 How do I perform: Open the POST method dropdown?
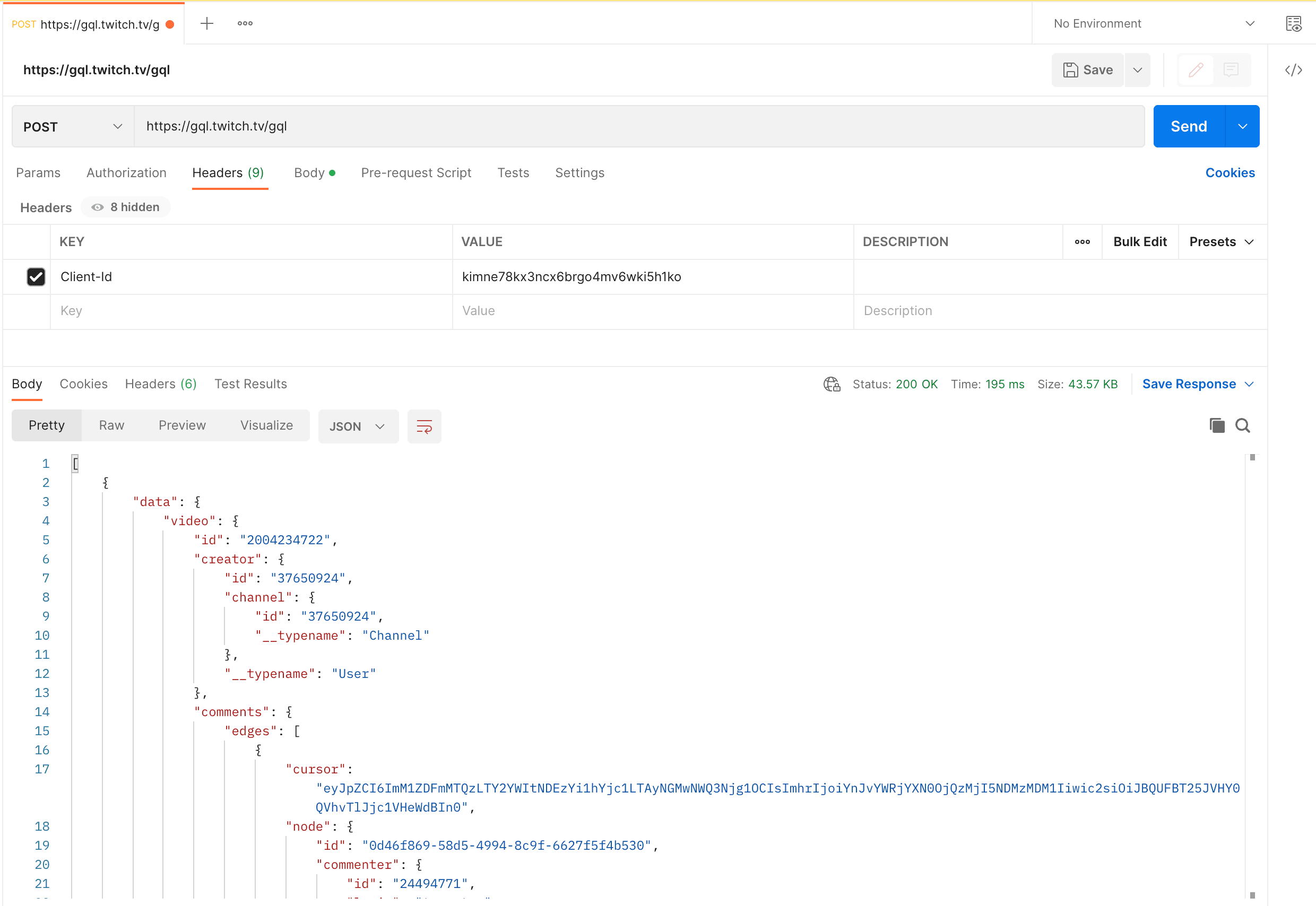point(72,126)
